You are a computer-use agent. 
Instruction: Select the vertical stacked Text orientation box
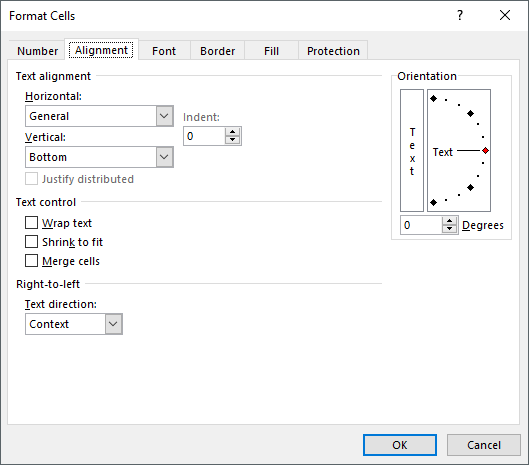pos(412,151)
